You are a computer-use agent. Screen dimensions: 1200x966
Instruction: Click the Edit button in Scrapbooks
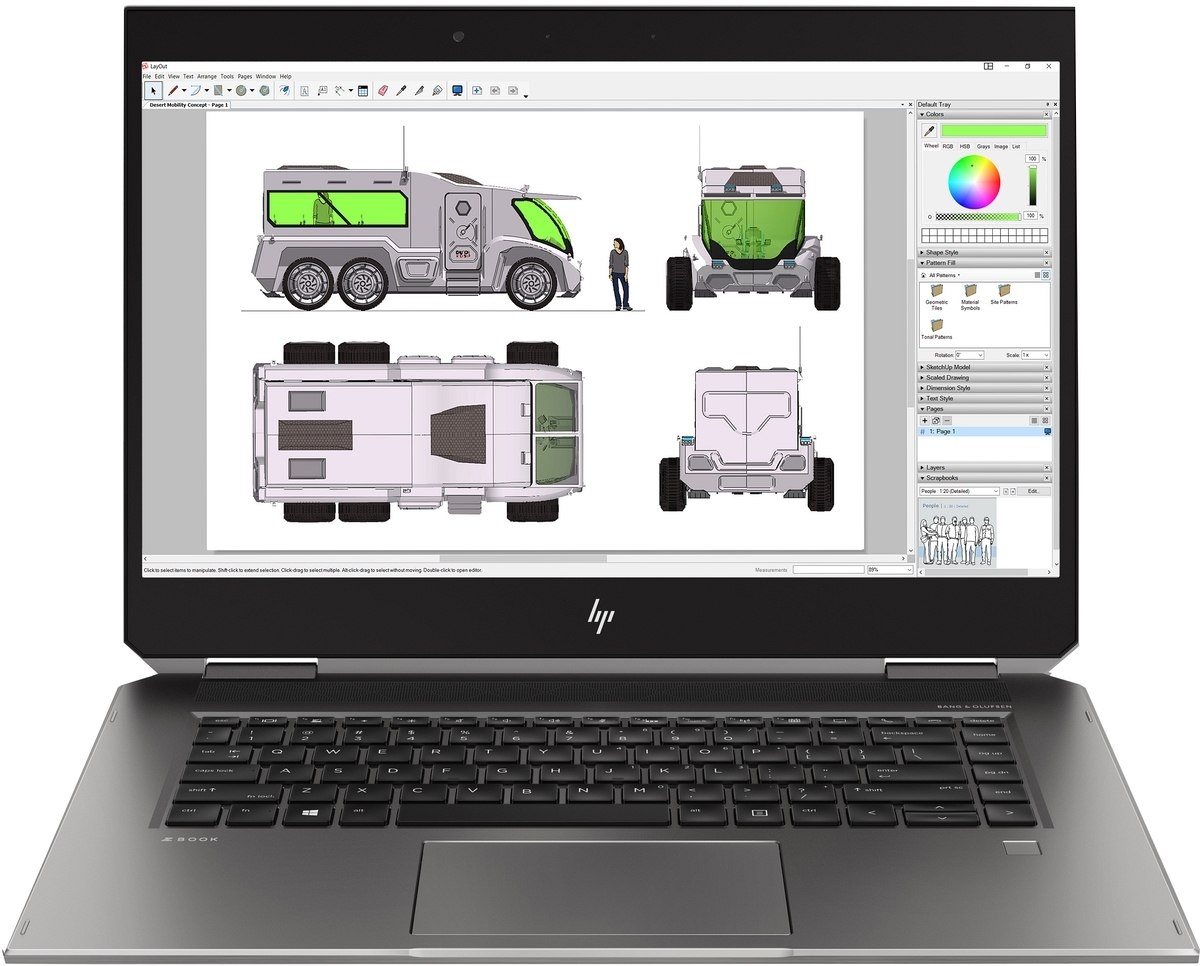click(1033, 492)
